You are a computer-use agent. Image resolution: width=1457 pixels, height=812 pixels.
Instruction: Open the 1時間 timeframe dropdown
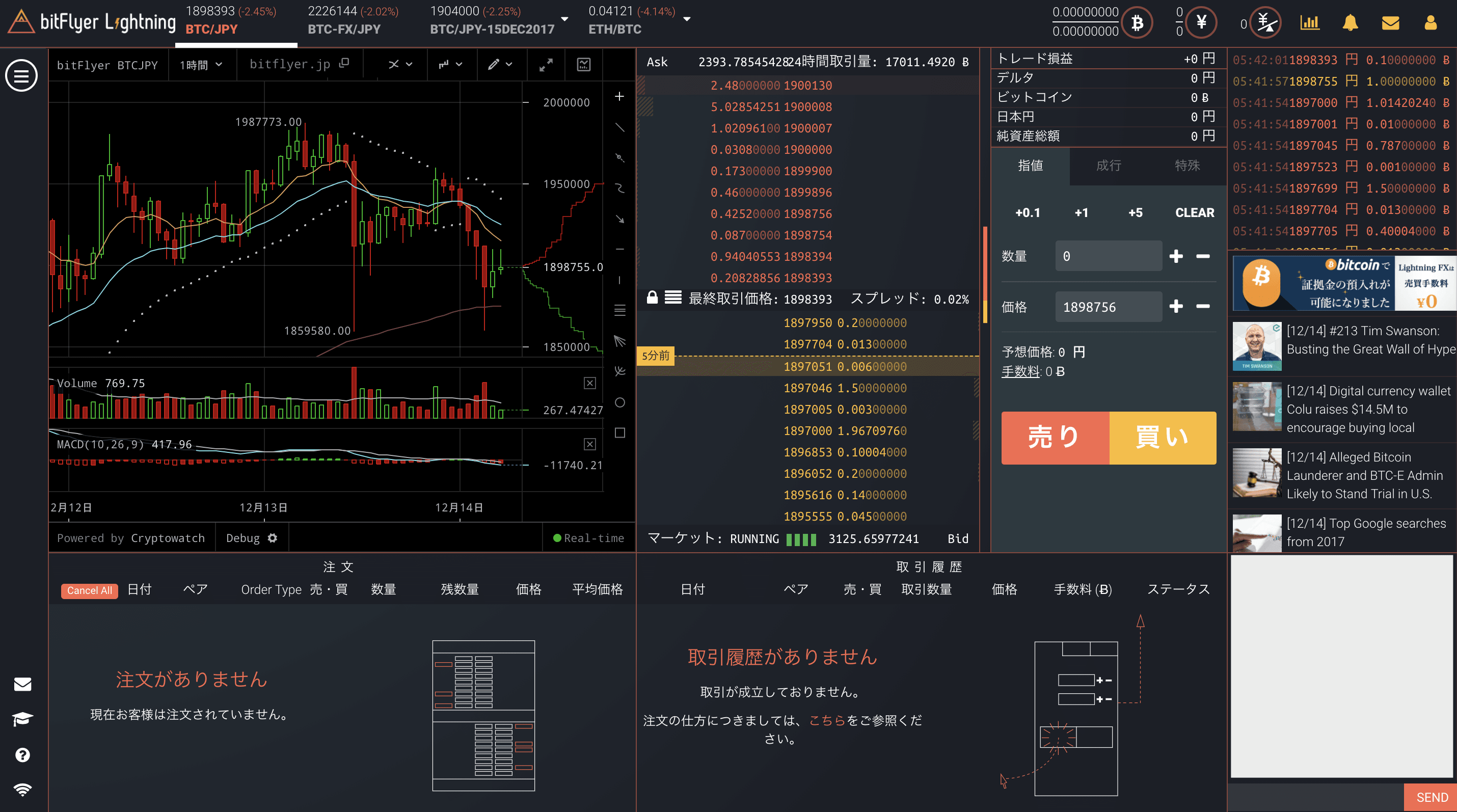[x=201, y=65]
